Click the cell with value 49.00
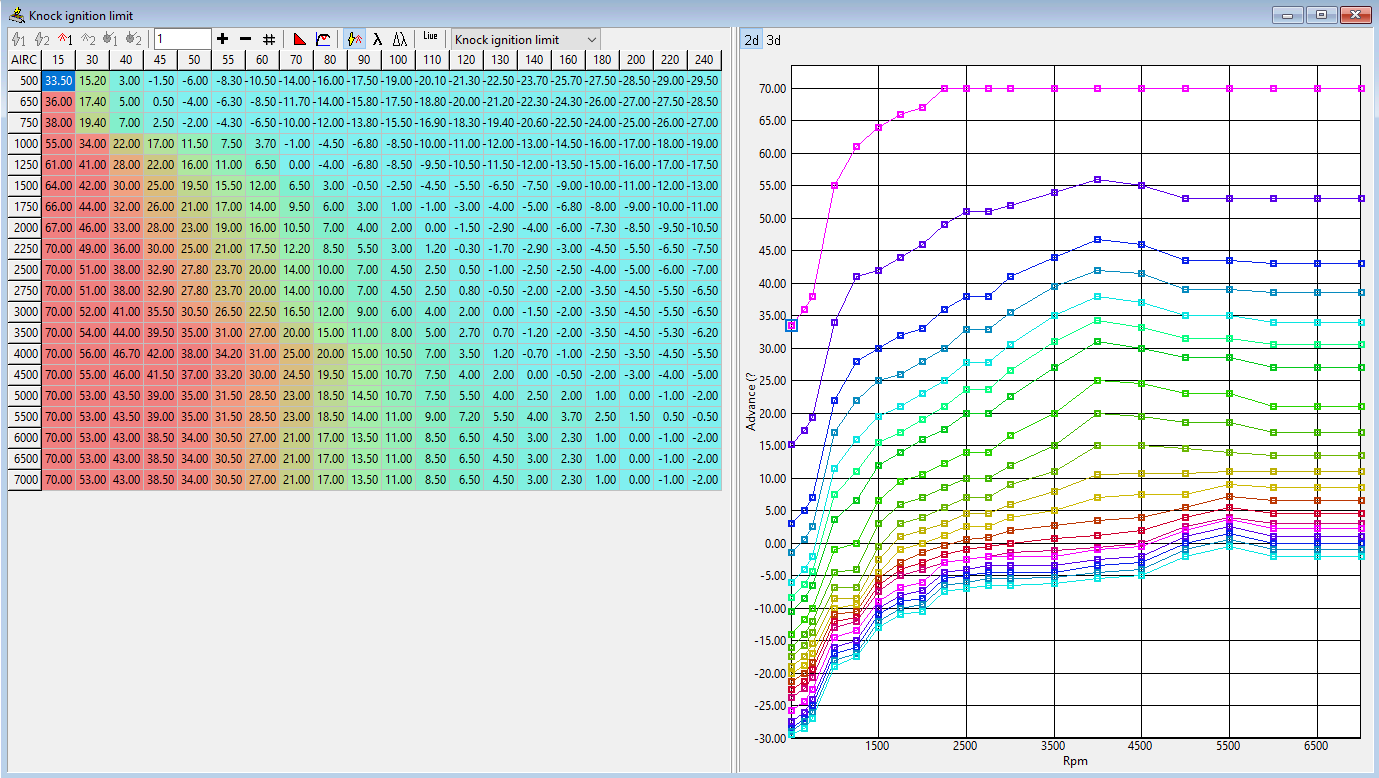1379x778 pixels. tap(92, 248)
